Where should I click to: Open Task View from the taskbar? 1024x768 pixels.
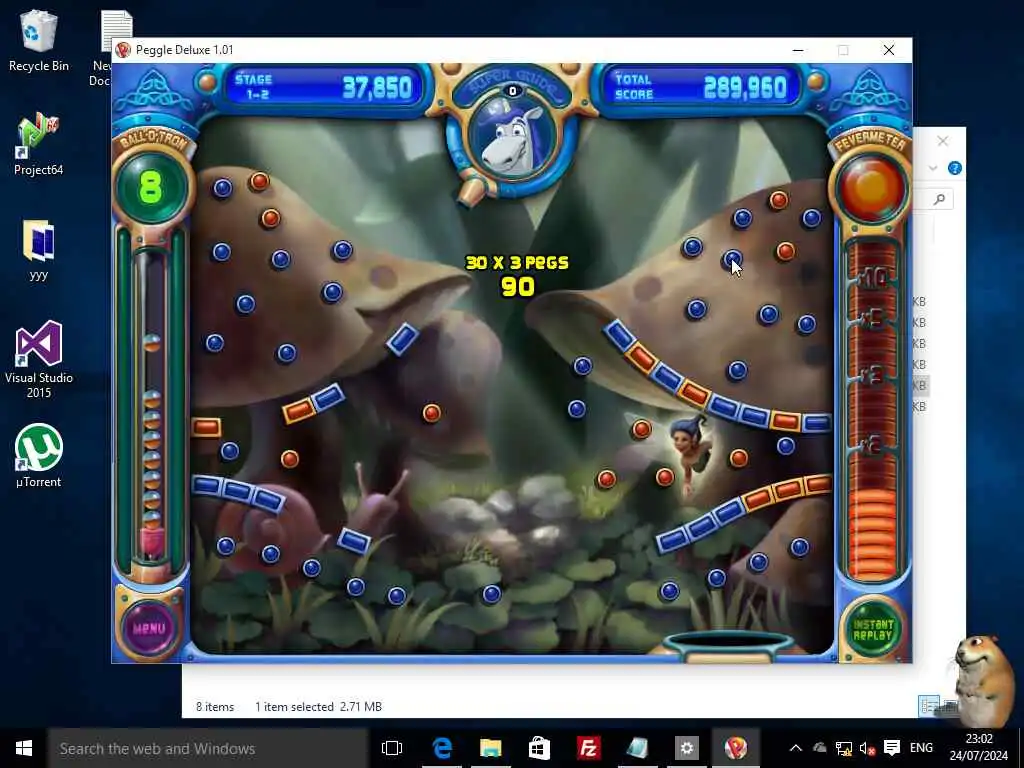pos(392,748)
